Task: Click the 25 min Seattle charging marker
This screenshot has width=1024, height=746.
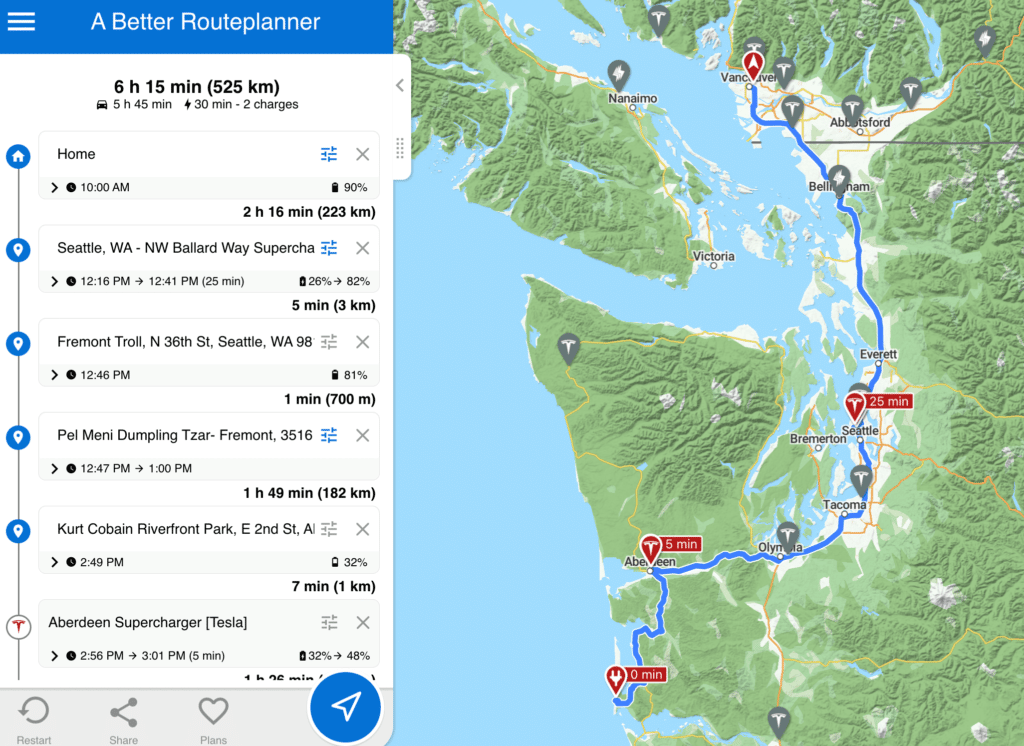Action: [856, 405]
